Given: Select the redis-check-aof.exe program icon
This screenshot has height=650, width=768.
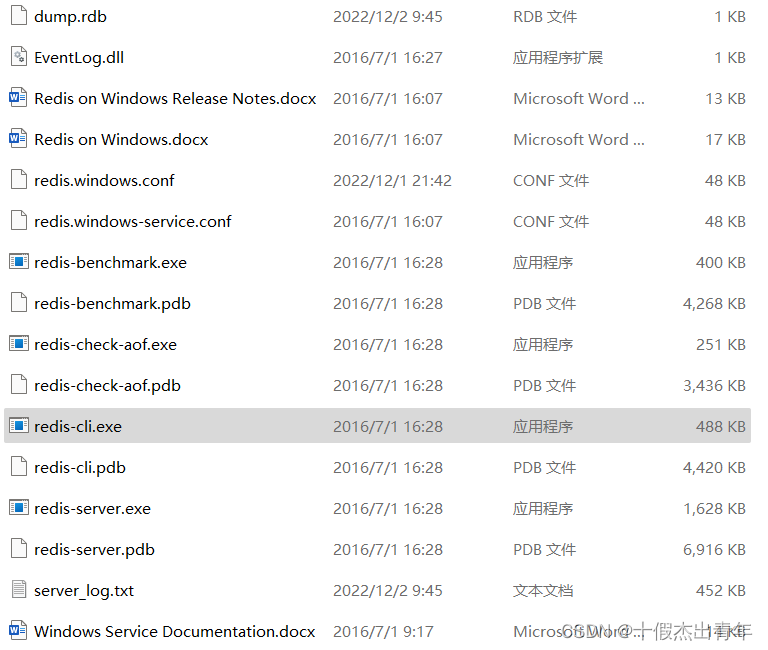Looking at the screenshot, I should pos(18,344).
